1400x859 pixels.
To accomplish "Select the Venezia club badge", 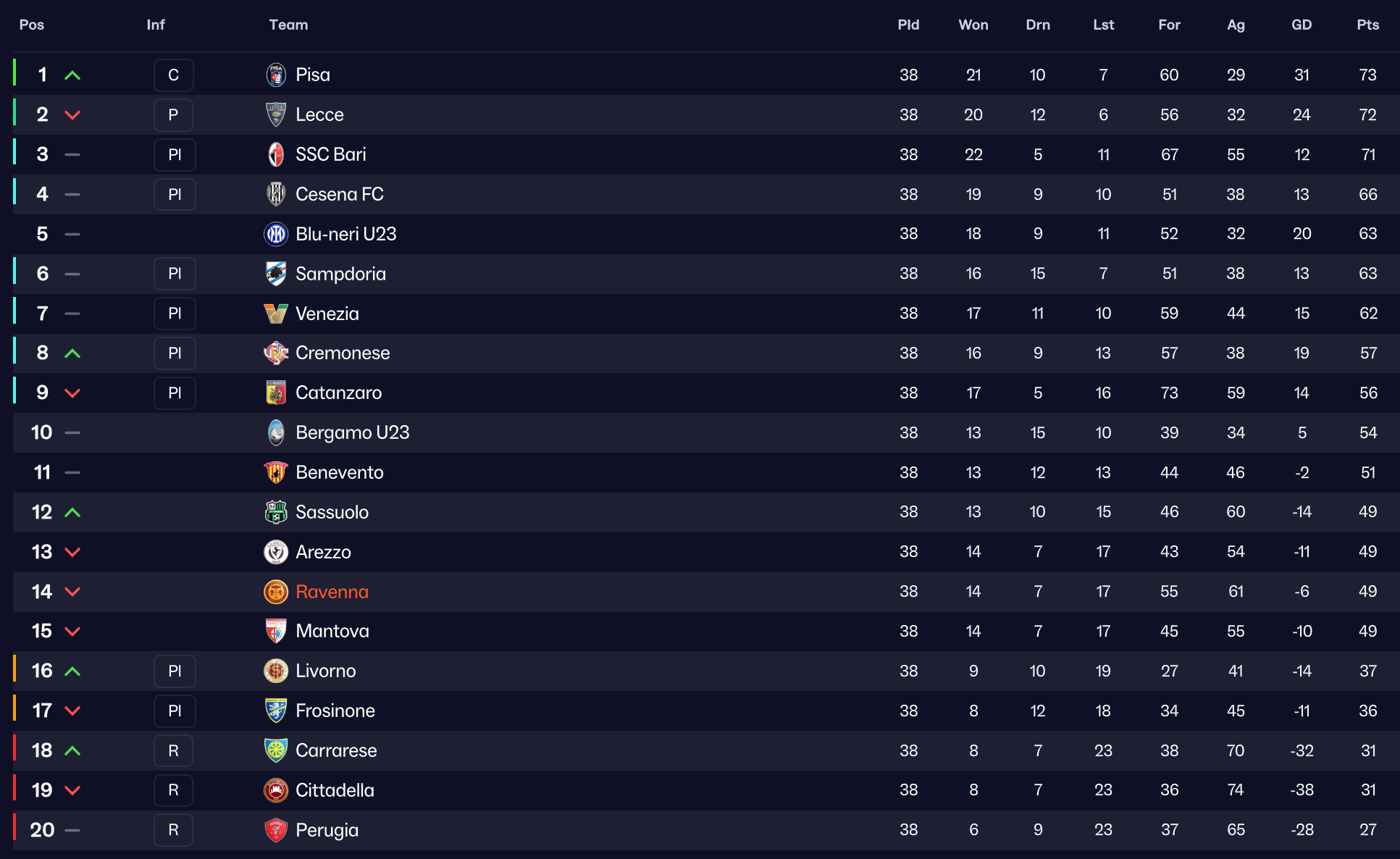I will [276, 314].
